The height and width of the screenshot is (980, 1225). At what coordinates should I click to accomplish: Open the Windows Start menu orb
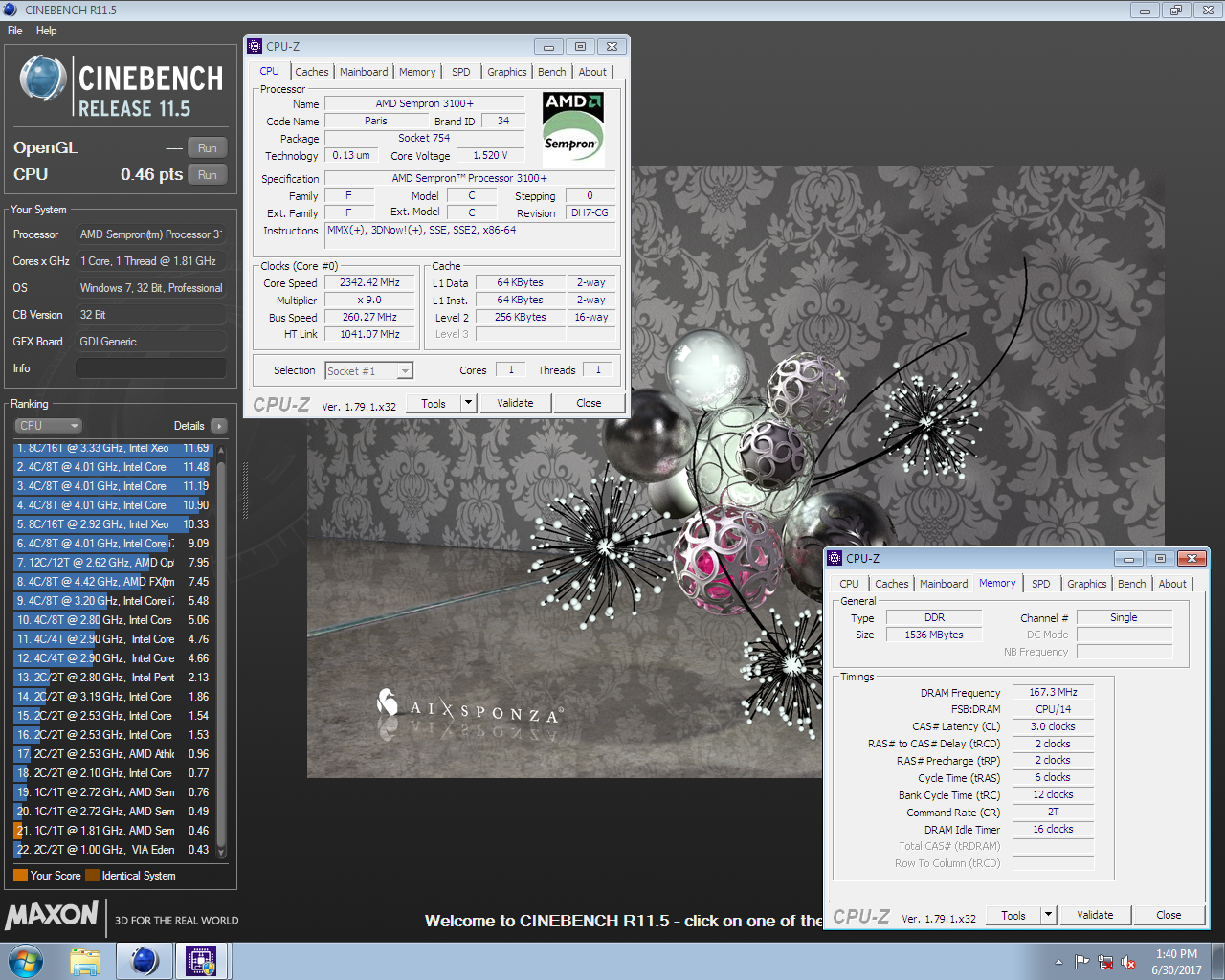point(25,961)
